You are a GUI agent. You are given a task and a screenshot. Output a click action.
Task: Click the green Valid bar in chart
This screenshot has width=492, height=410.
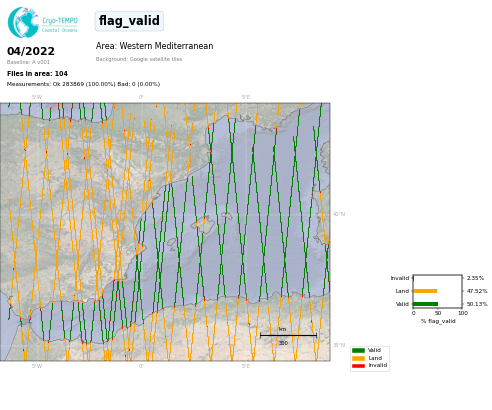pos(426,304)
